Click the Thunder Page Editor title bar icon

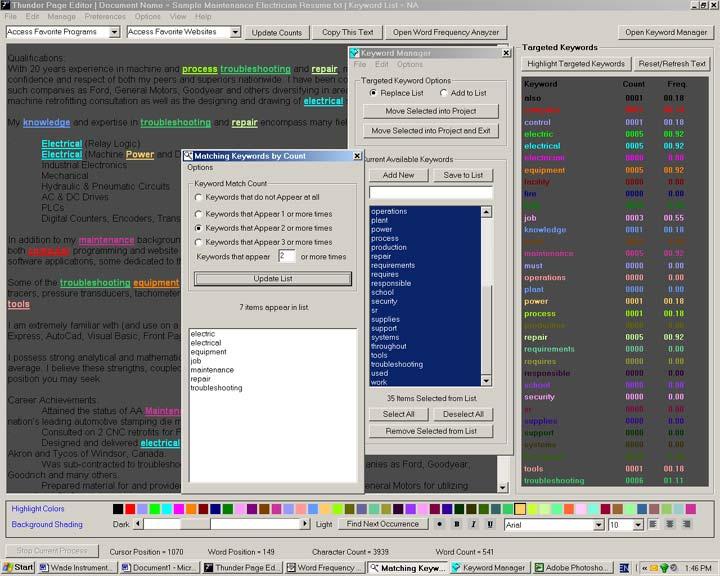[5, 5]
